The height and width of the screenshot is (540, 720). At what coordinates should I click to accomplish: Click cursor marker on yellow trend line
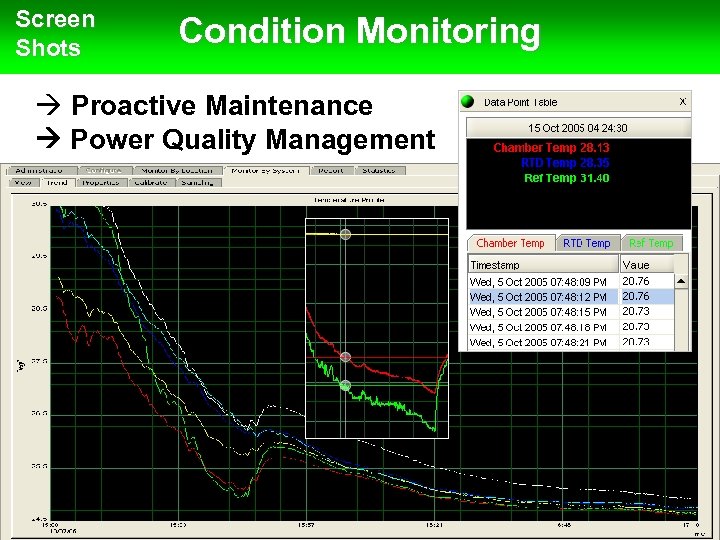click(346, 235)
